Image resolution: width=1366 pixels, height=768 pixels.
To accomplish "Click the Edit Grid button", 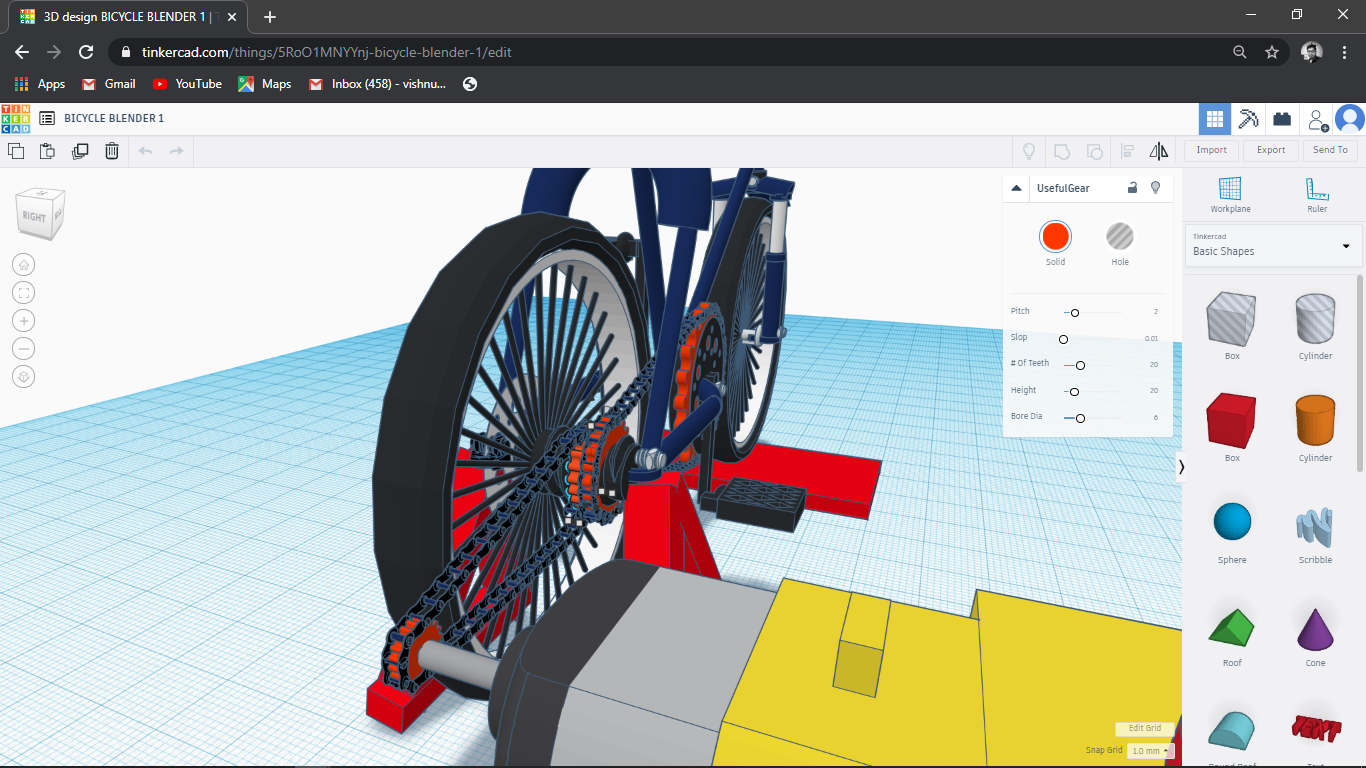I will (x=1145, y=728).
